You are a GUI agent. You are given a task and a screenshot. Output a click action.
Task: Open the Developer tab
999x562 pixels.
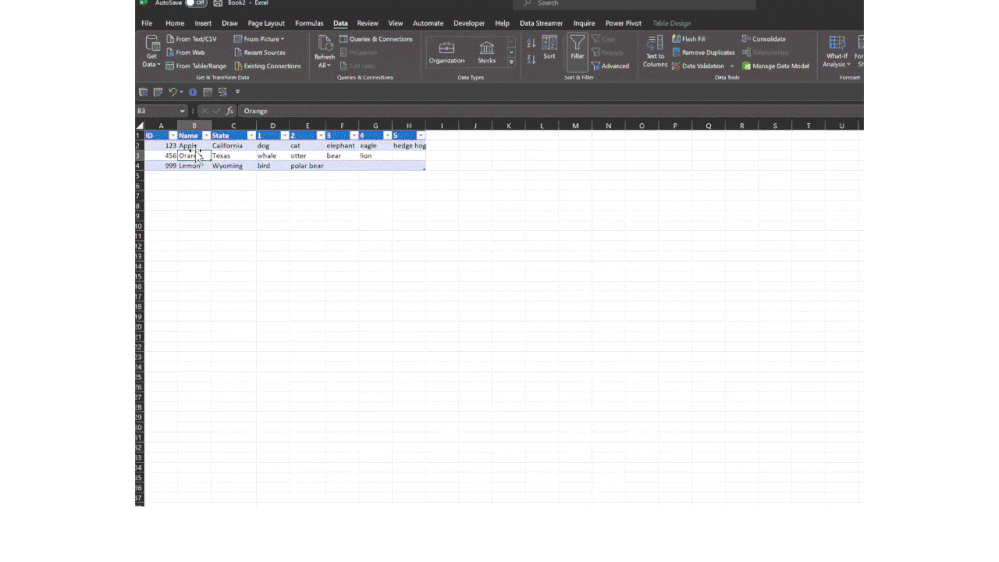(x=469, y=23)
